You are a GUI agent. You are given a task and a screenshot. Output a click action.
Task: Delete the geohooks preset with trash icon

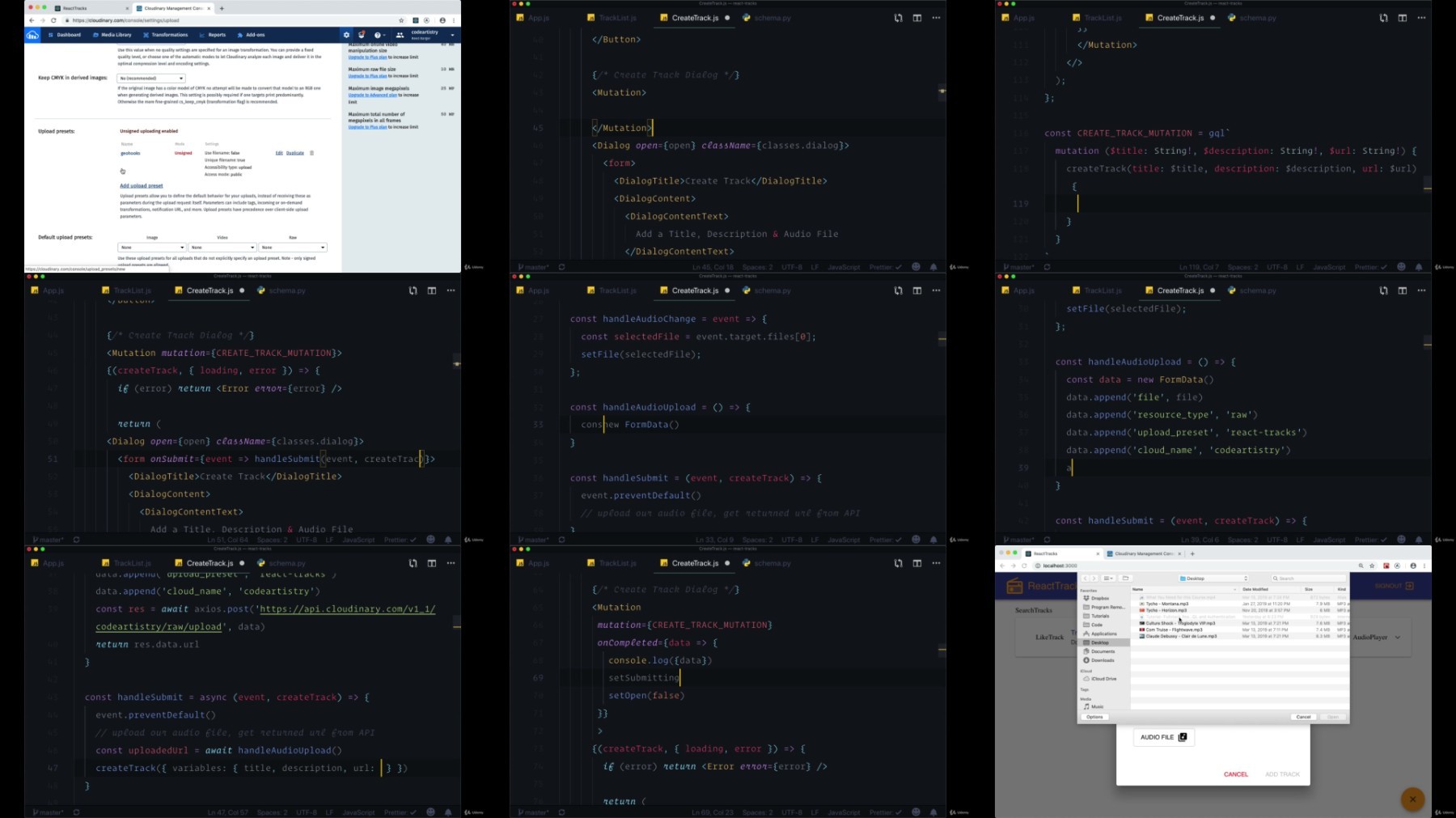pyautogui.click(x=312, y=153)
